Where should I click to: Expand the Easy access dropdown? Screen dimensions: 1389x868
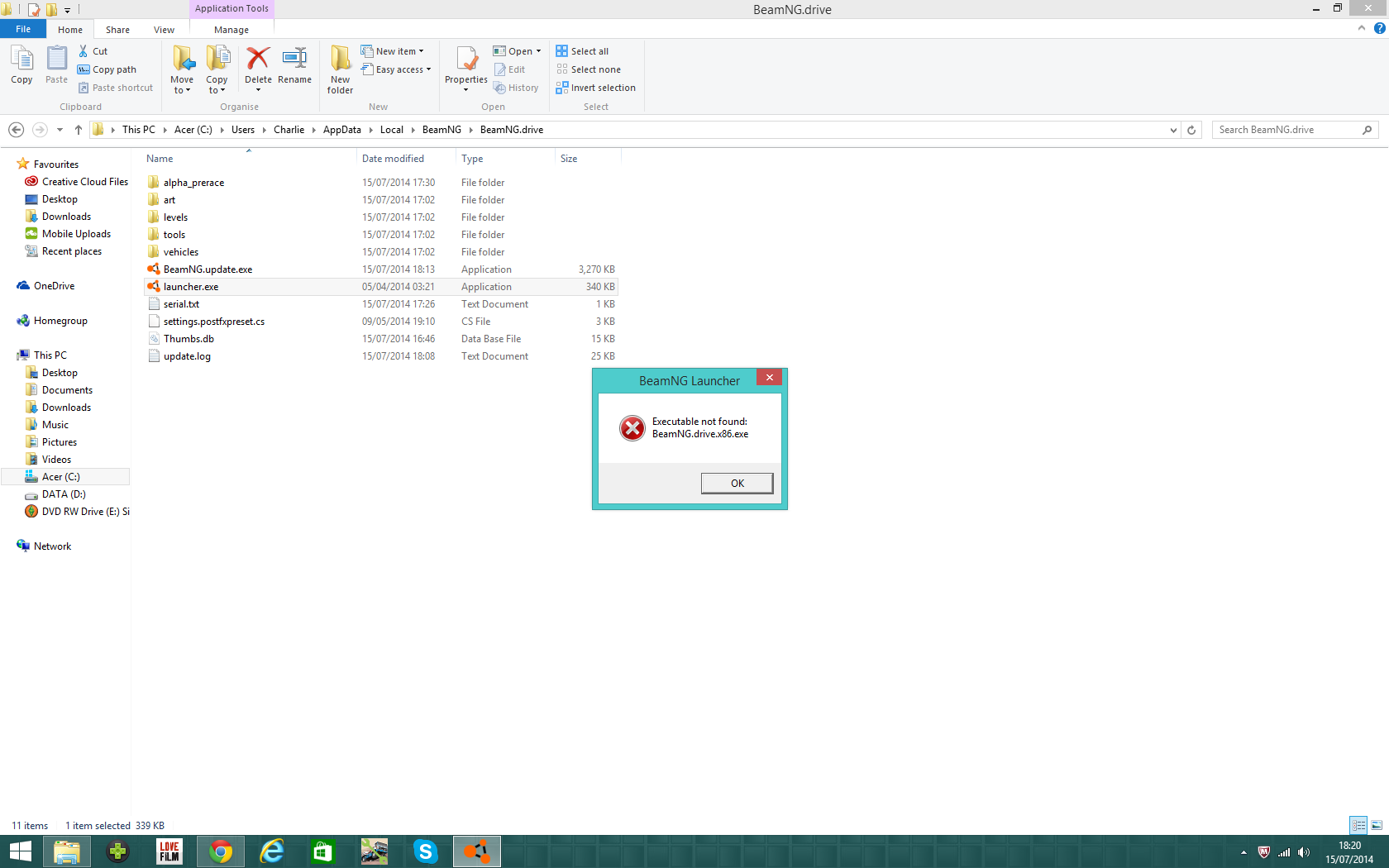pos(397,69)
